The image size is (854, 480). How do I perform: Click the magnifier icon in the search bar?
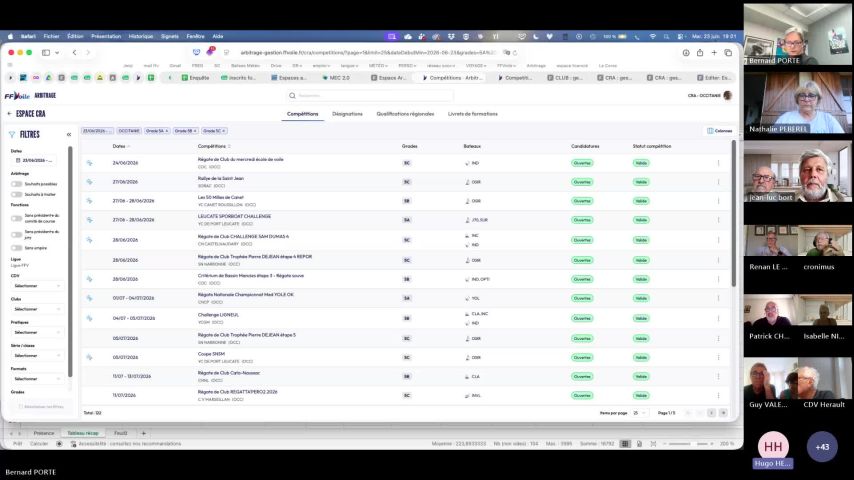(x=292, y=95)
